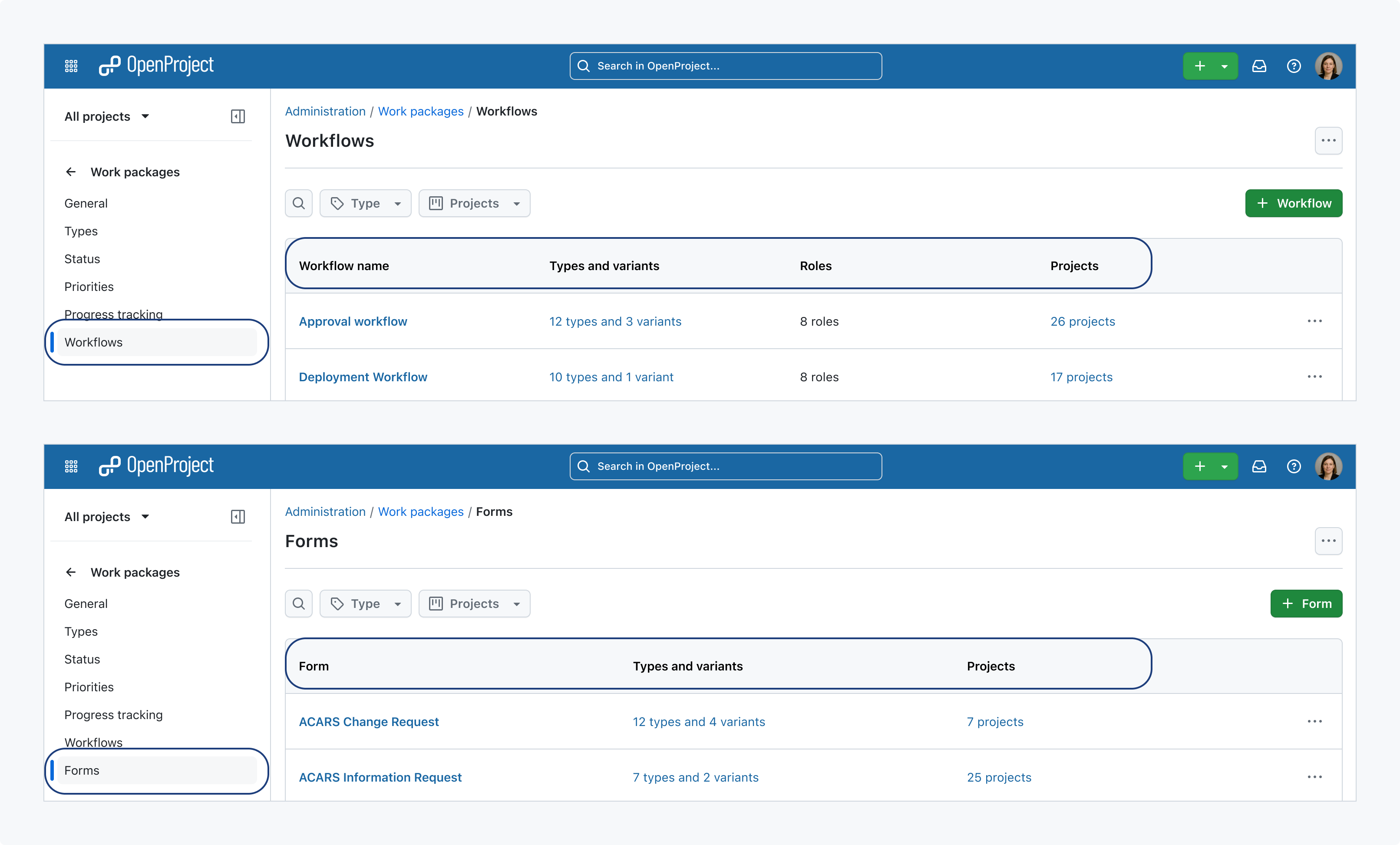The width and height of the screenshot is (1400, 845).
Task: Click the search field in the Workflows window
Action: 726,66
